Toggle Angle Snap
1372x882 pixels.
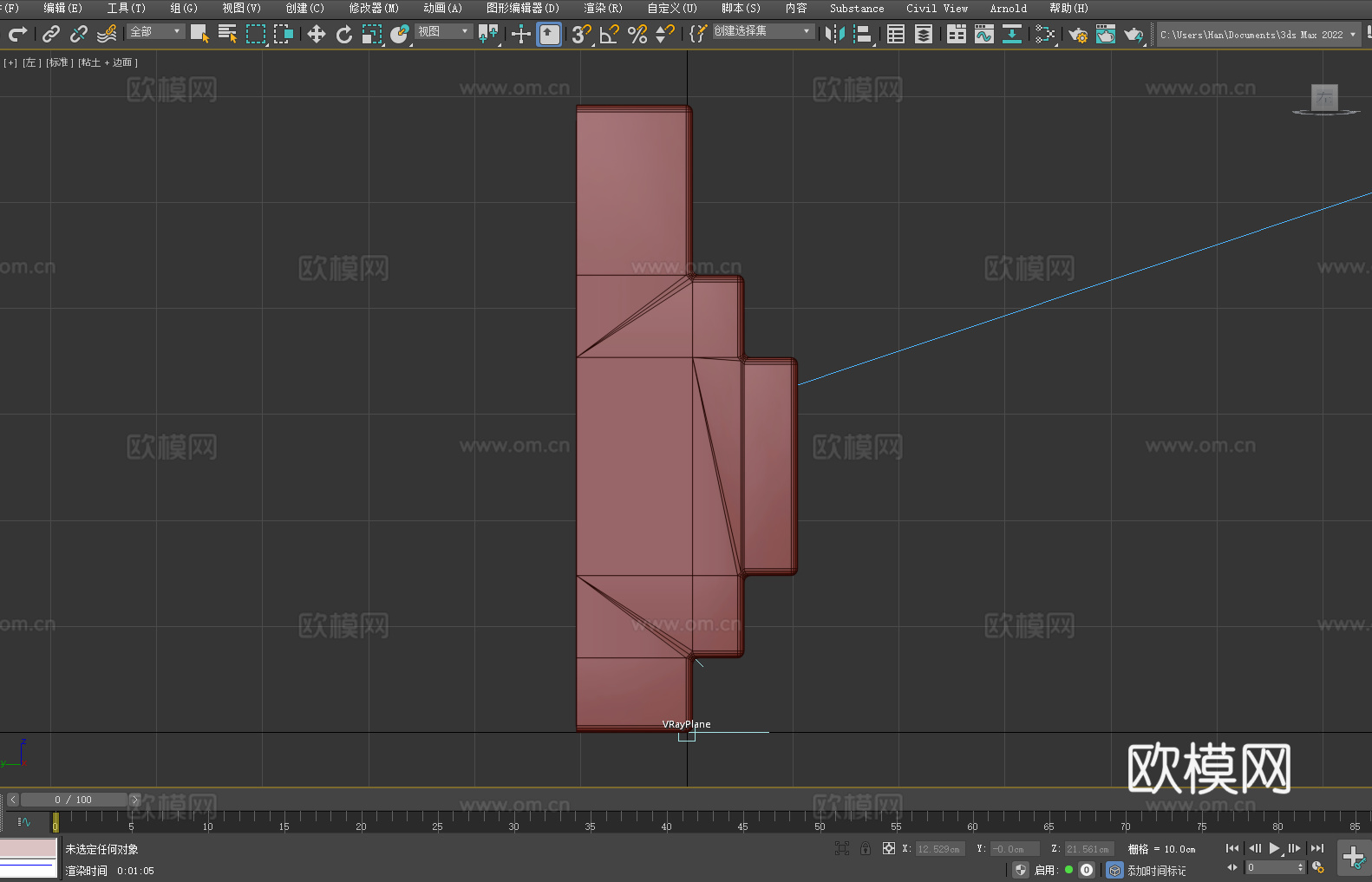(x=610, y=34)
